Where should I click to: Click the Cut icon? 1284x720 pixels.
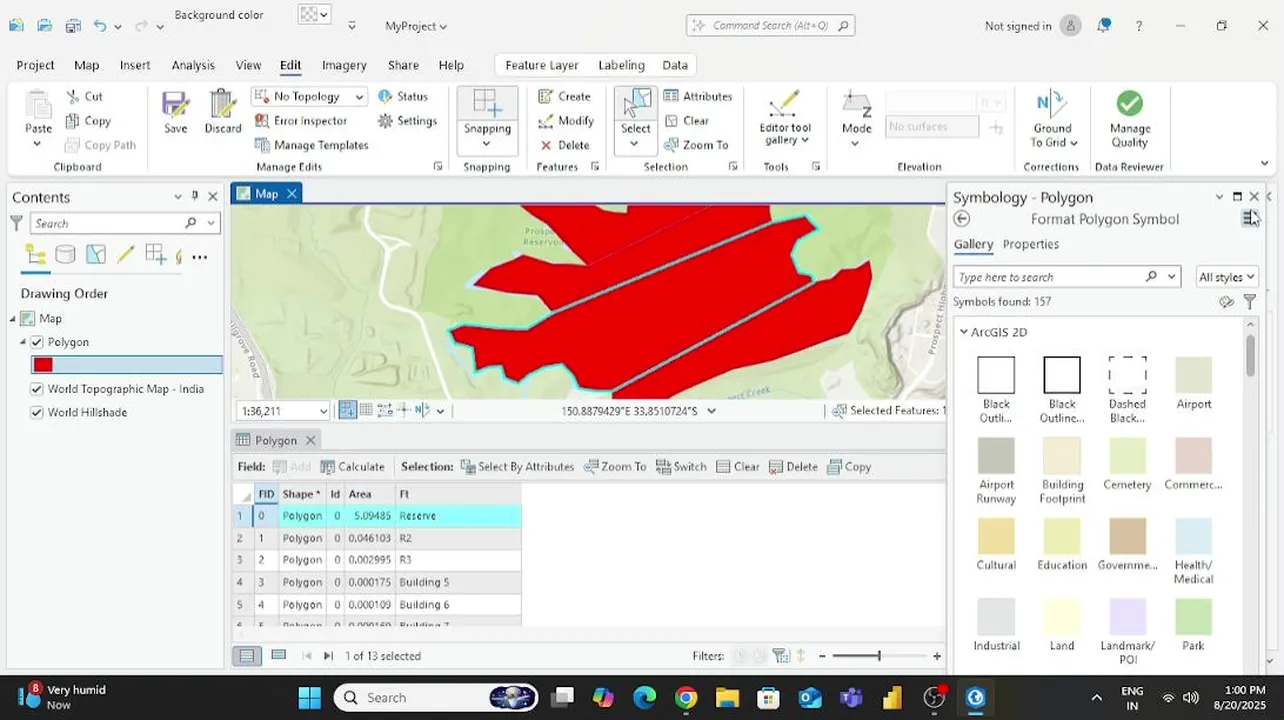tap(85, 97)
